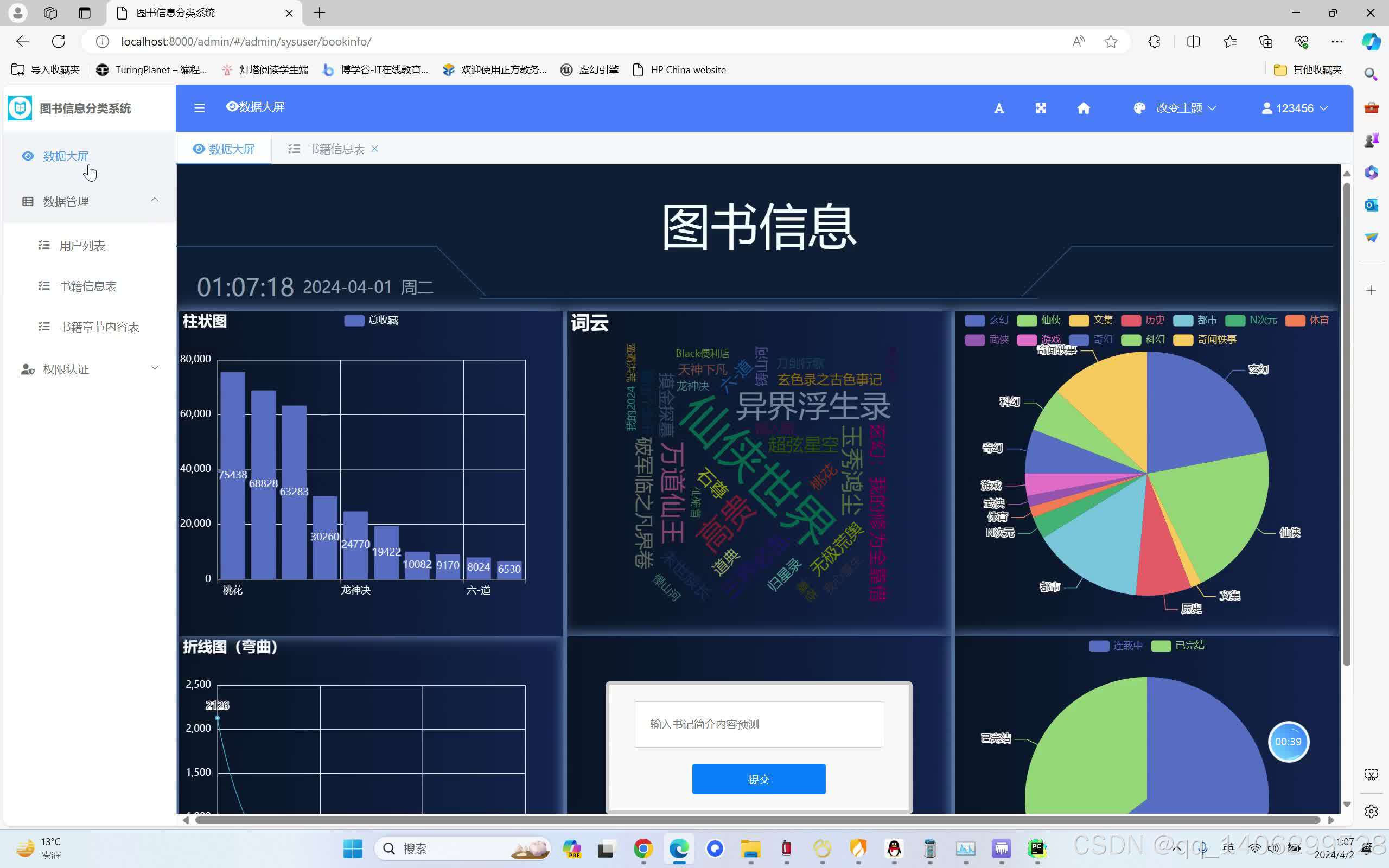The height and width of the screenshot is (868, 1389).
Task: Open the 123456 user dropdown
Action: [x=1294, y=108]
